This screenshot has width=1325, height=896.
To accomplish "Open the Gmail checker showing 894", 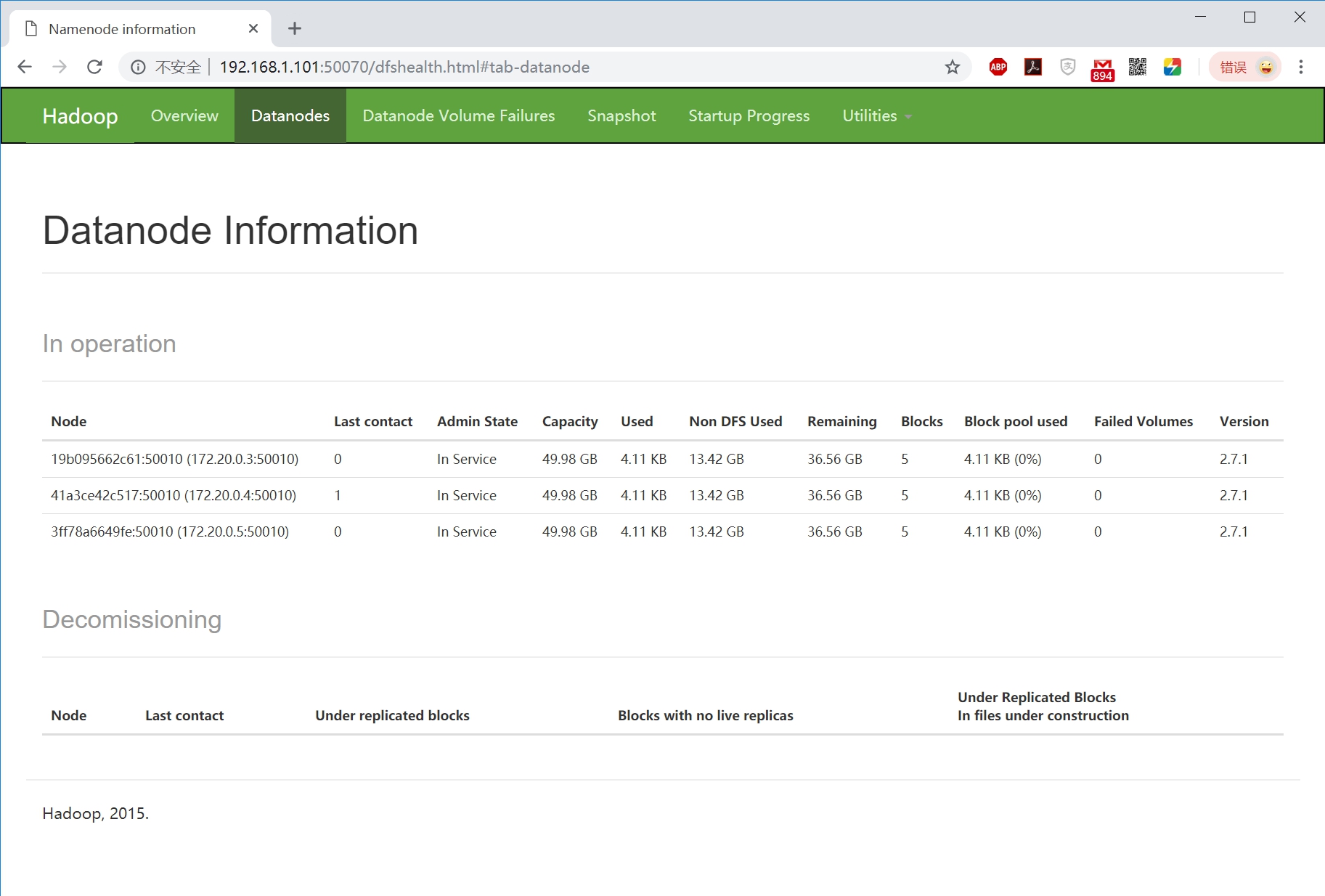I will pyautogui.click(x=1103, y=69).
